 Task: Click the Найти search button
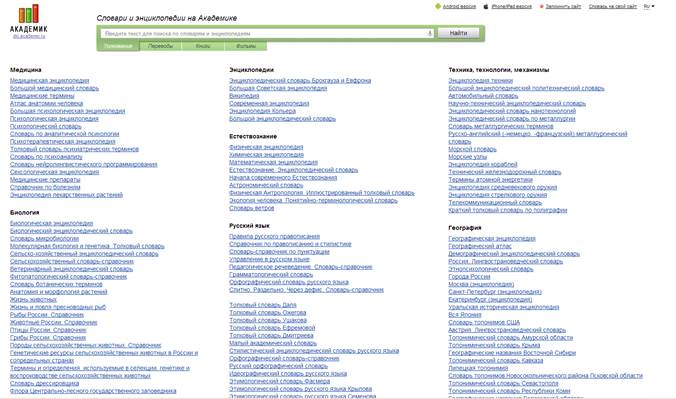tap(458, 33)
